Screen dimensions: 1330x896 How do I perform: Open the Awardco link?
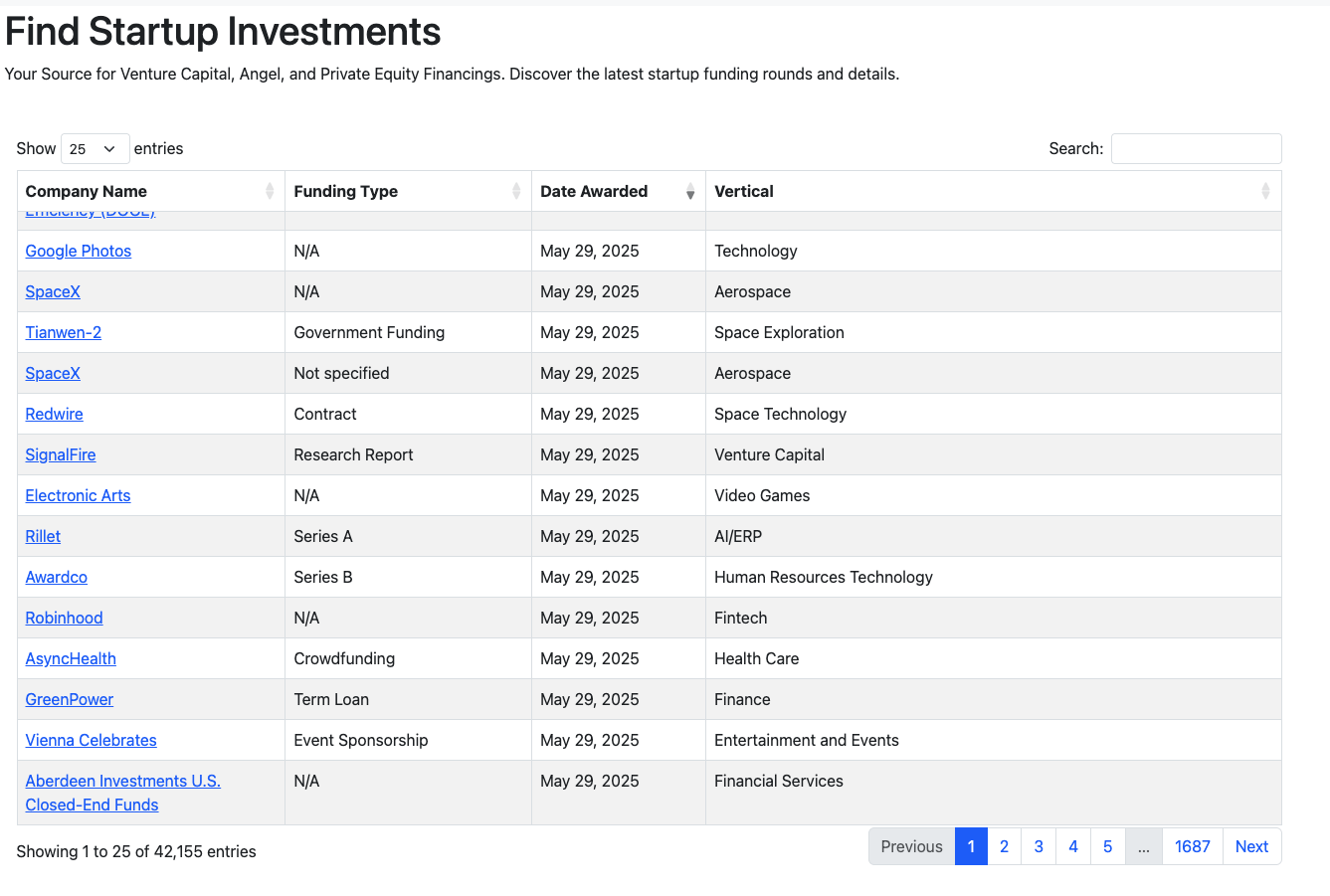tap(57, 577)
